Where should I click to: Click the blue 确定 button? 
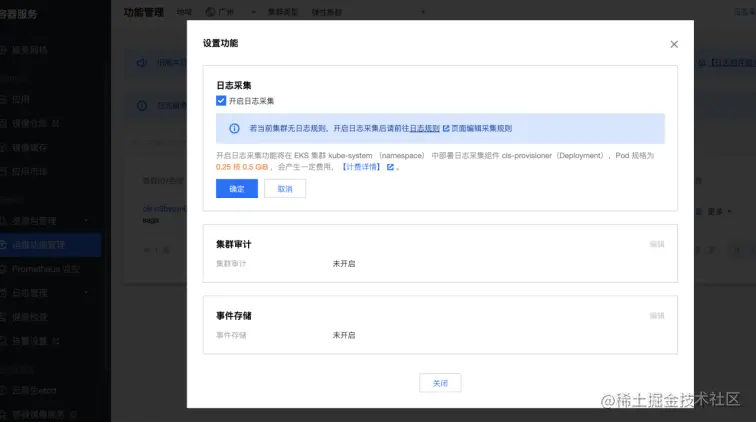coord(237,189)
